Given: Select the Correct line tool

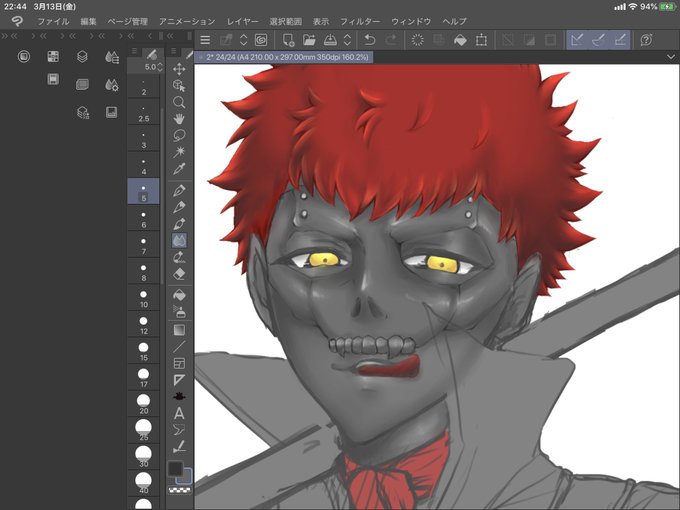Looking at the screenshot, I should (179, 447).
